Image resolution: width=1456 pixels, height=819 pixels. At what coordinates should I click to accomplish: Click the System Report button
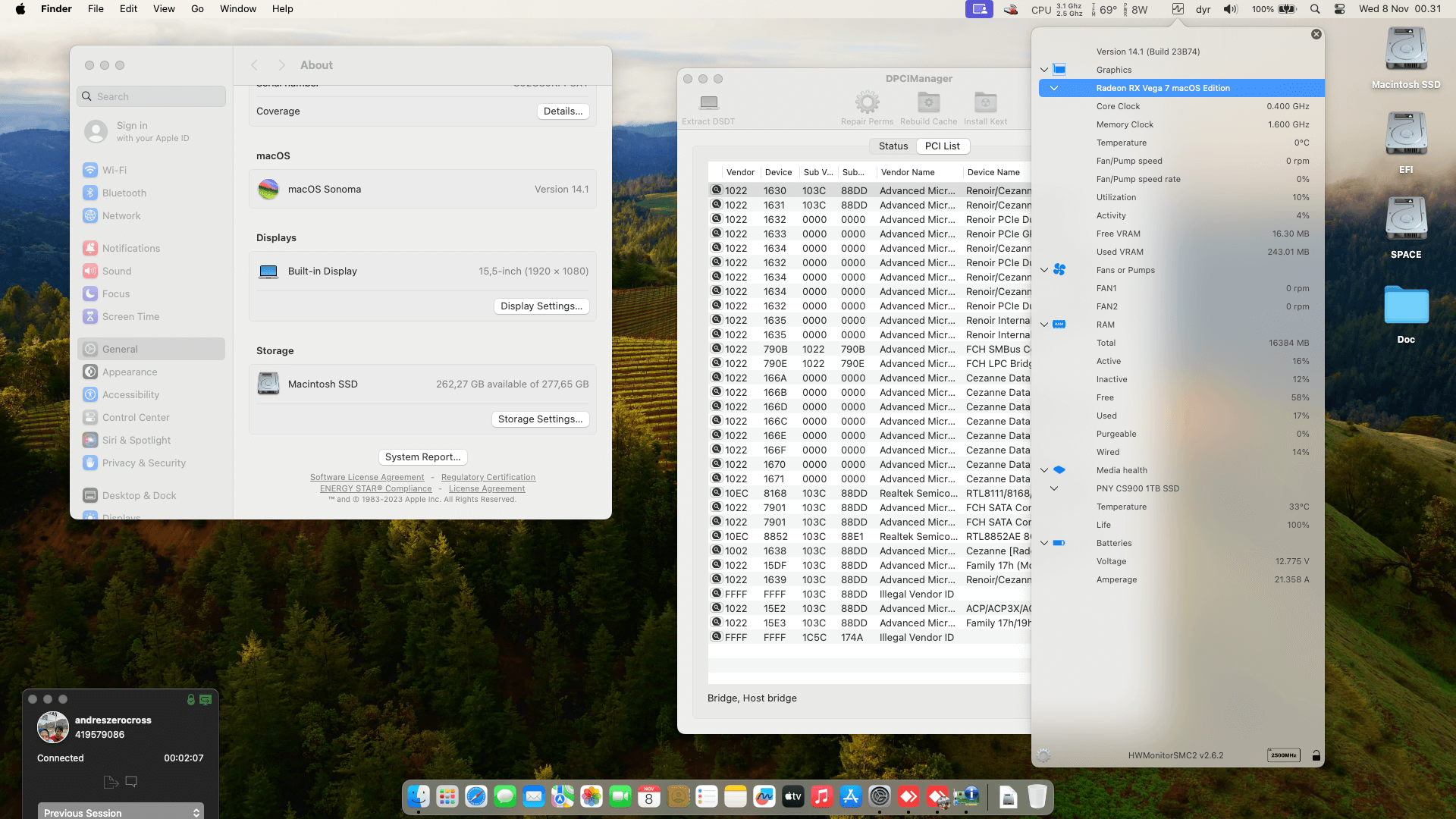(x=422, y=457)
